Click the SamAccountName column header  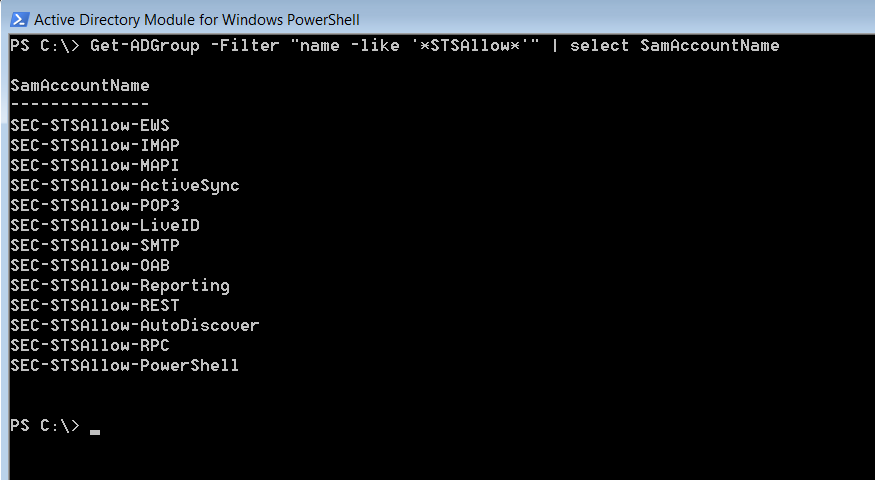click(x=80, y=85)
